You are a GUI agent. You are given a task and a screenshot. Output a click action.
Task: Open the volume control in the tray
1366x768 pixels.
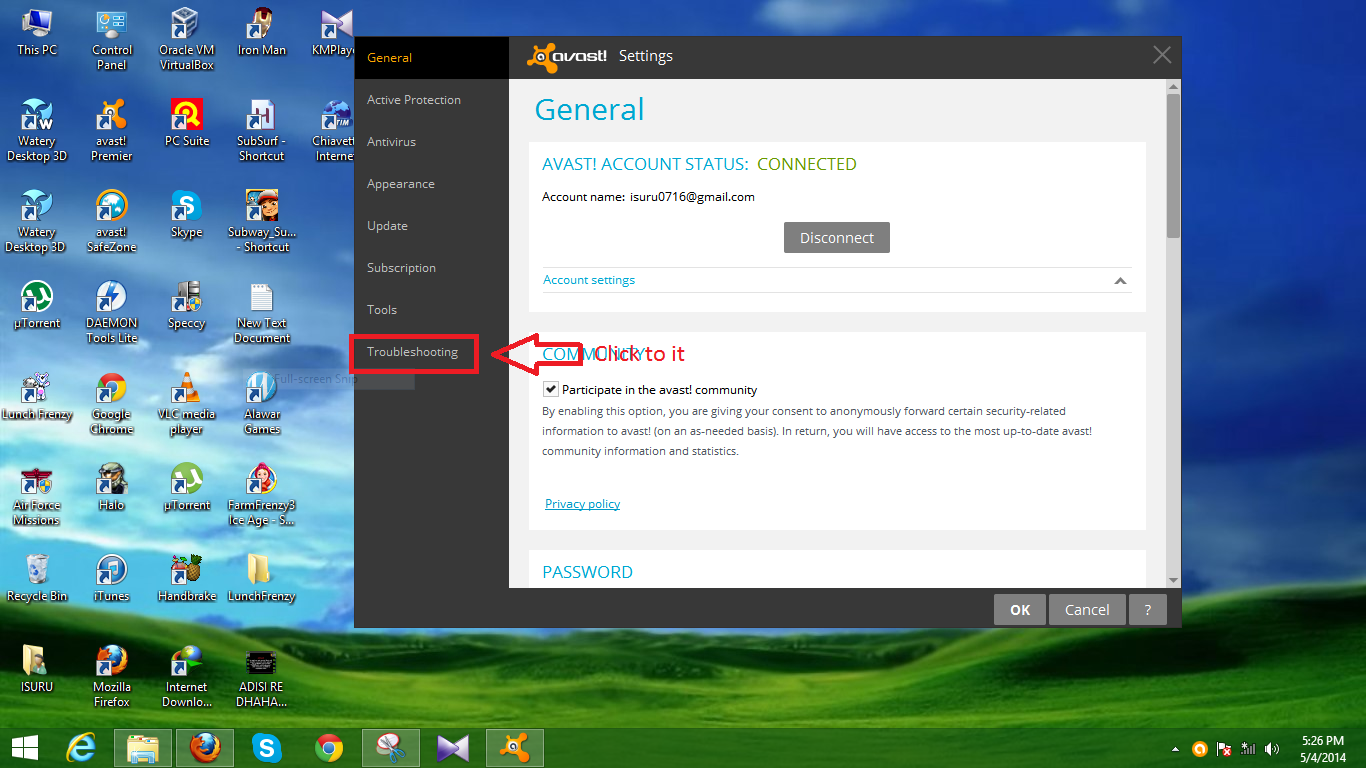(1272, 748)
